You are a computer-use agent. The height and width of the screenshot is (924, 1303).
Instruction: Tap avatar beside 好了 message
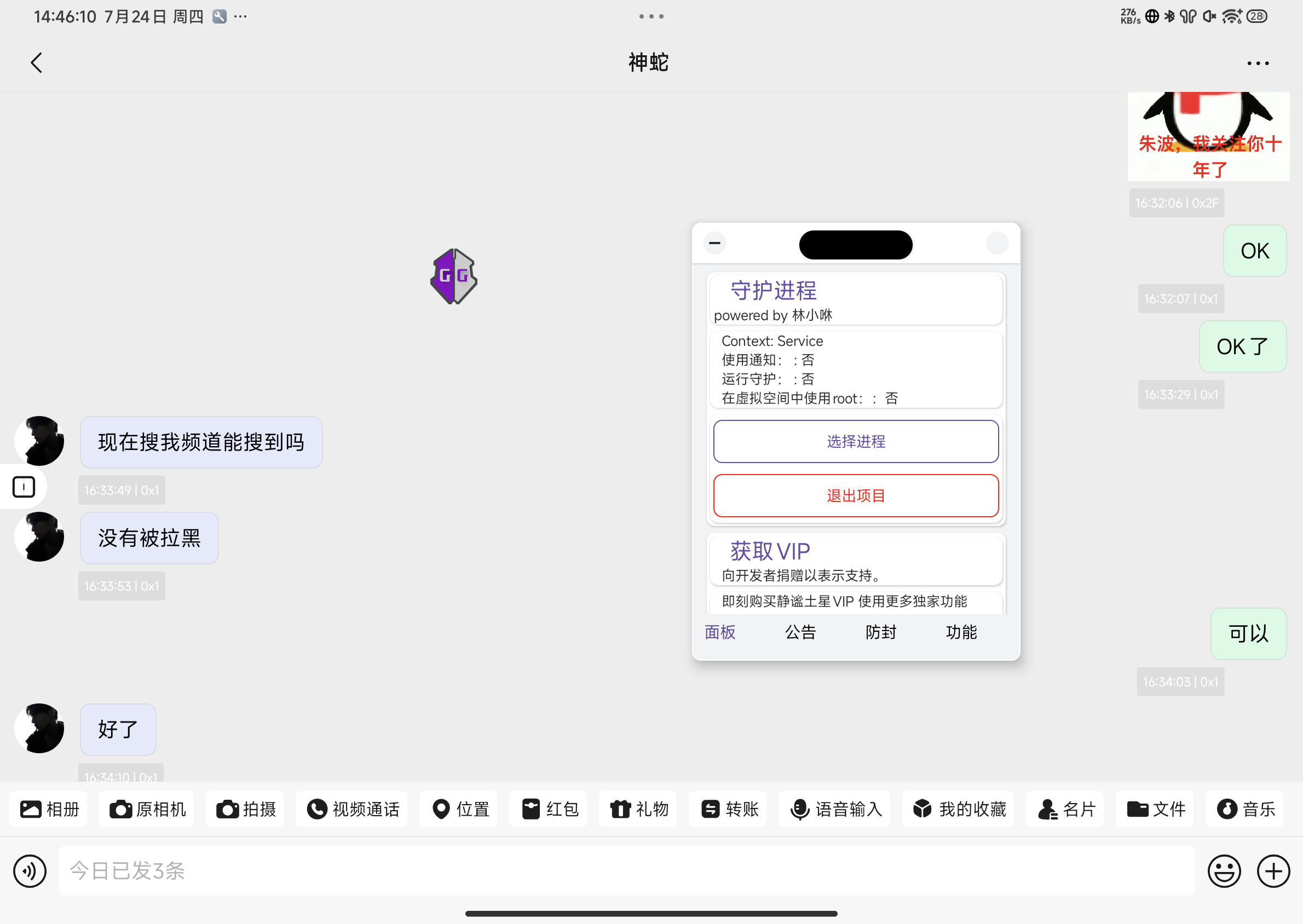click(x=39, y=728)
